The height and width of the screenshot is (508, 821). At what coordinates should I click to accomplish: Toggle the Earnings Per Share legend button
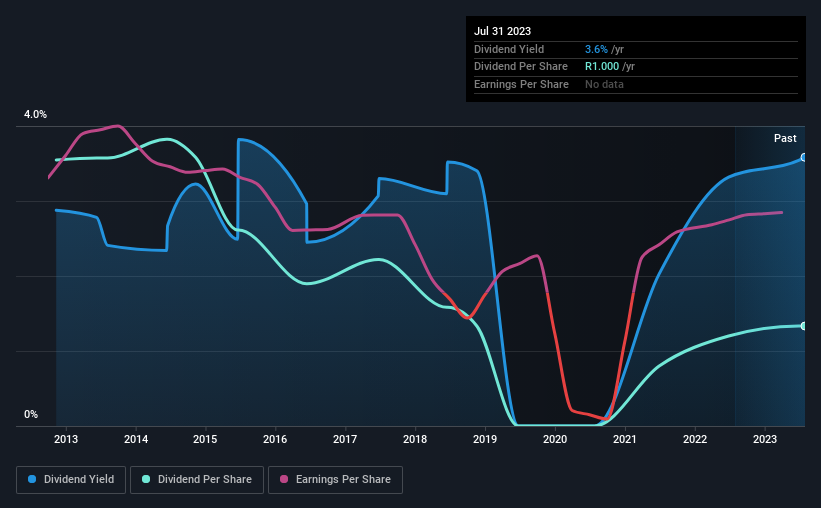pos(335,480)
